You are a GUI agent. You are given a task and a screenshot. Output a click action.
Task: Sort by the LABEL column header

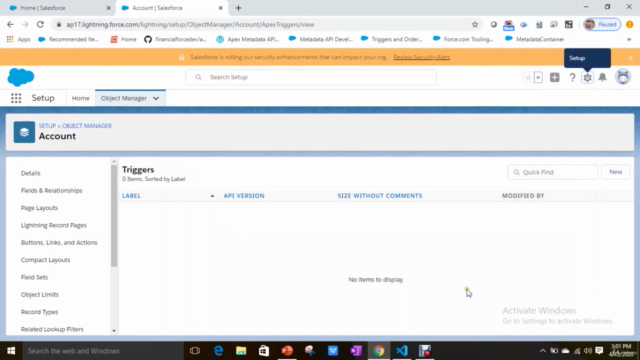(x=131, y=196)
